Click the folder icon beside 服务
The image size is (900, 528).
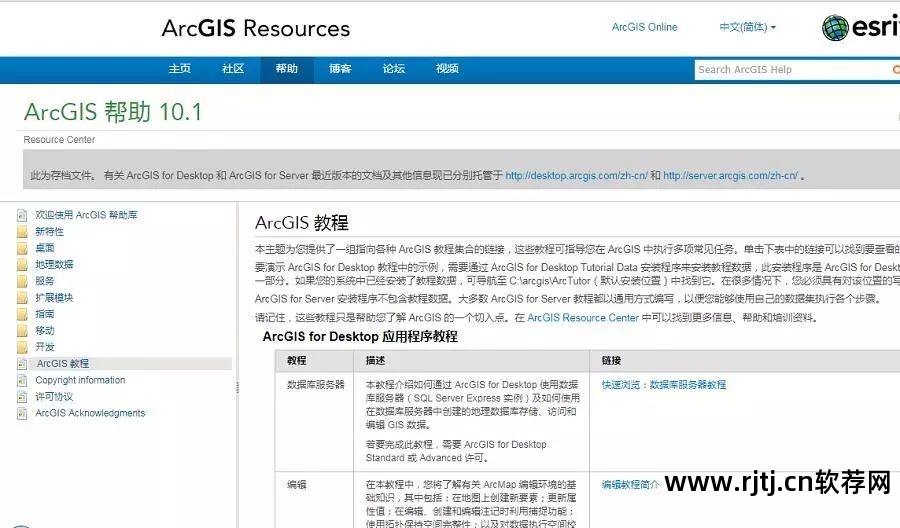point(22,281)
